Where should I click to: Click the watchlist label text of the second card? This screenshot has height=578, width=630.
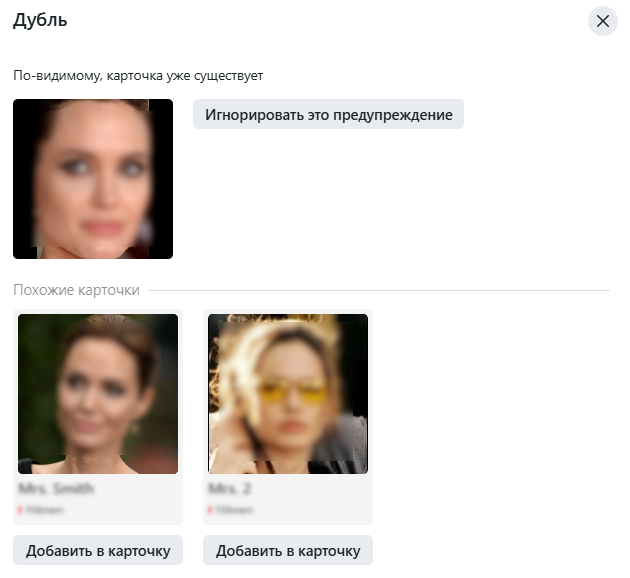[x=234, y=510]
